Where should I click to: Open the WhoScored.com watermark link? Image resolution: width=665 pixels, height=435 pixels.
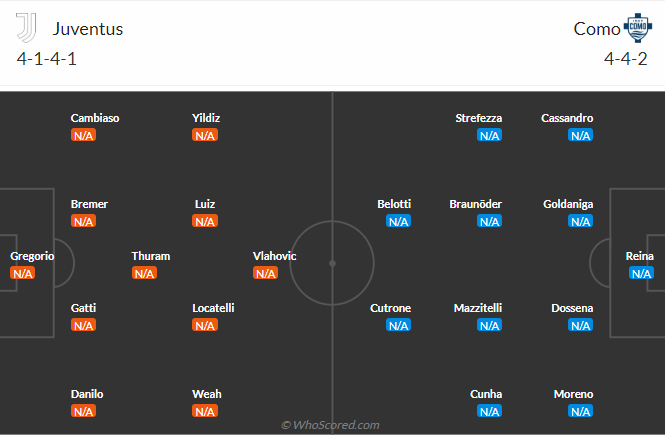point(332,425)
